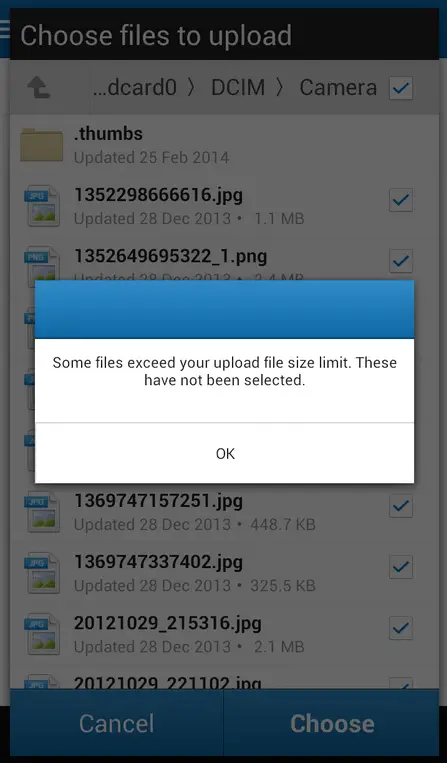Tap the 1352649695322_1.png file icon

click(x=42, y=265)
